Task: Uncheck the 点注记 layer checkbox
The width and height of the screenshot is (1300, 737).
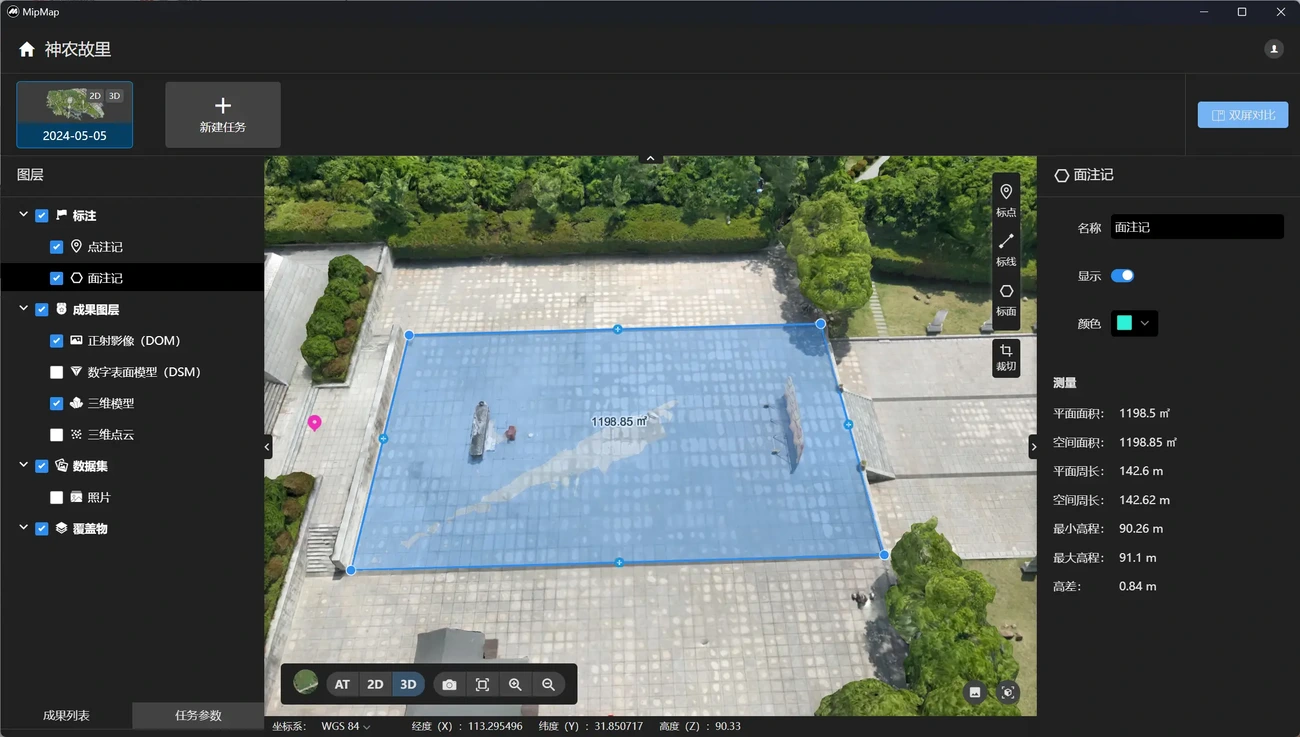Action: pos(57,247)
